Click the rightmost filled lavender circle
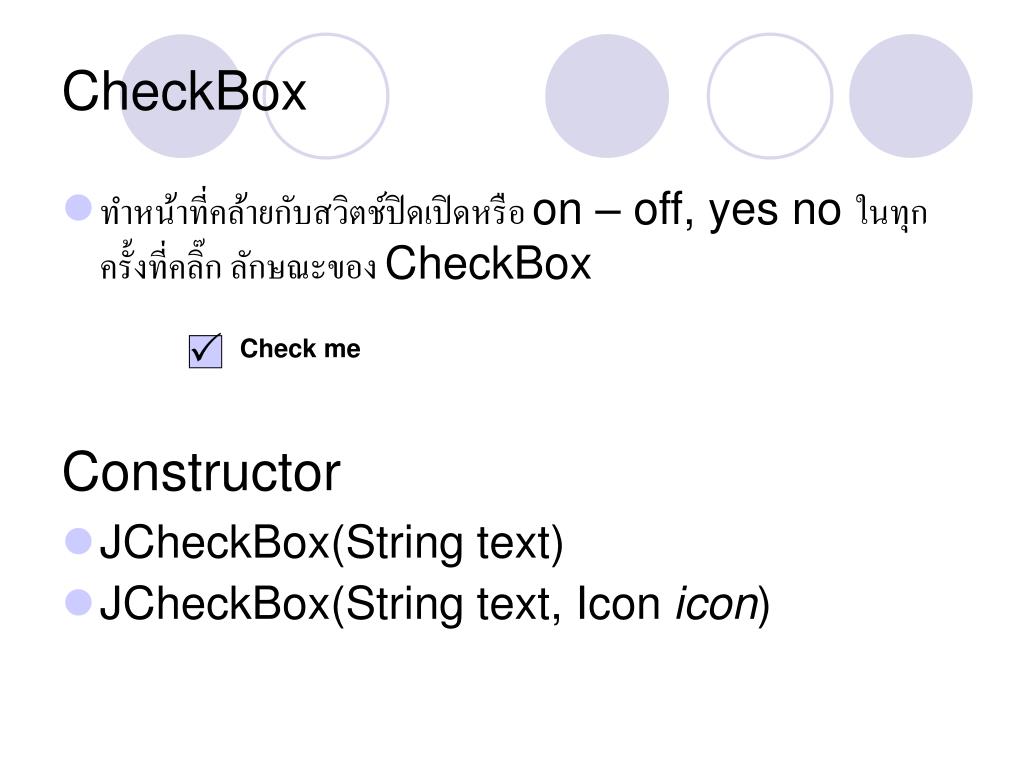Viewport: 1024px width, 768px height. (910, 96)
